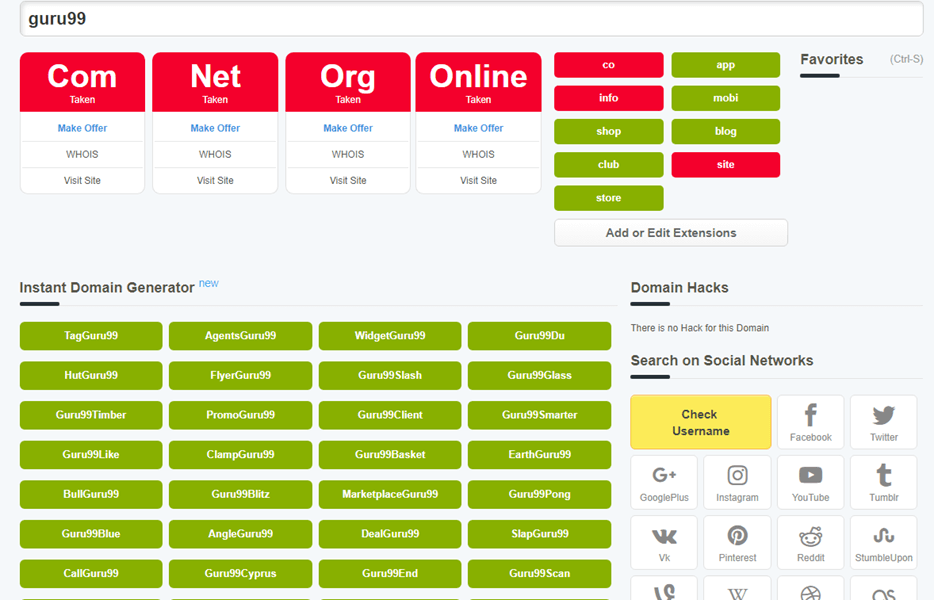
Task: Open WHOIS for the Net domain
Action: click(215, 154)
